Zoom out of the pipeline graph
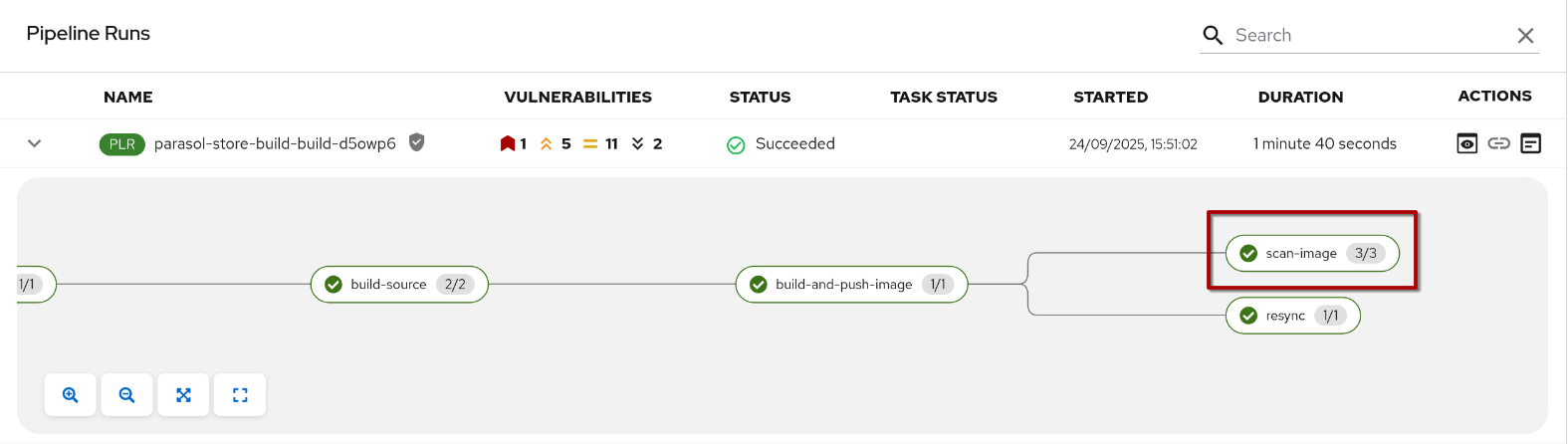1568x444 pixels. tap(126, 395)
